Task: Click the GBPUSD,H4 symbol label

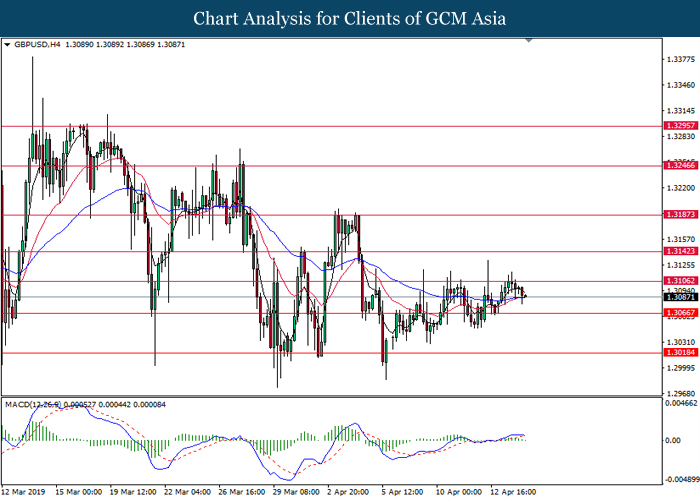Action: click(x=36, y=45)
